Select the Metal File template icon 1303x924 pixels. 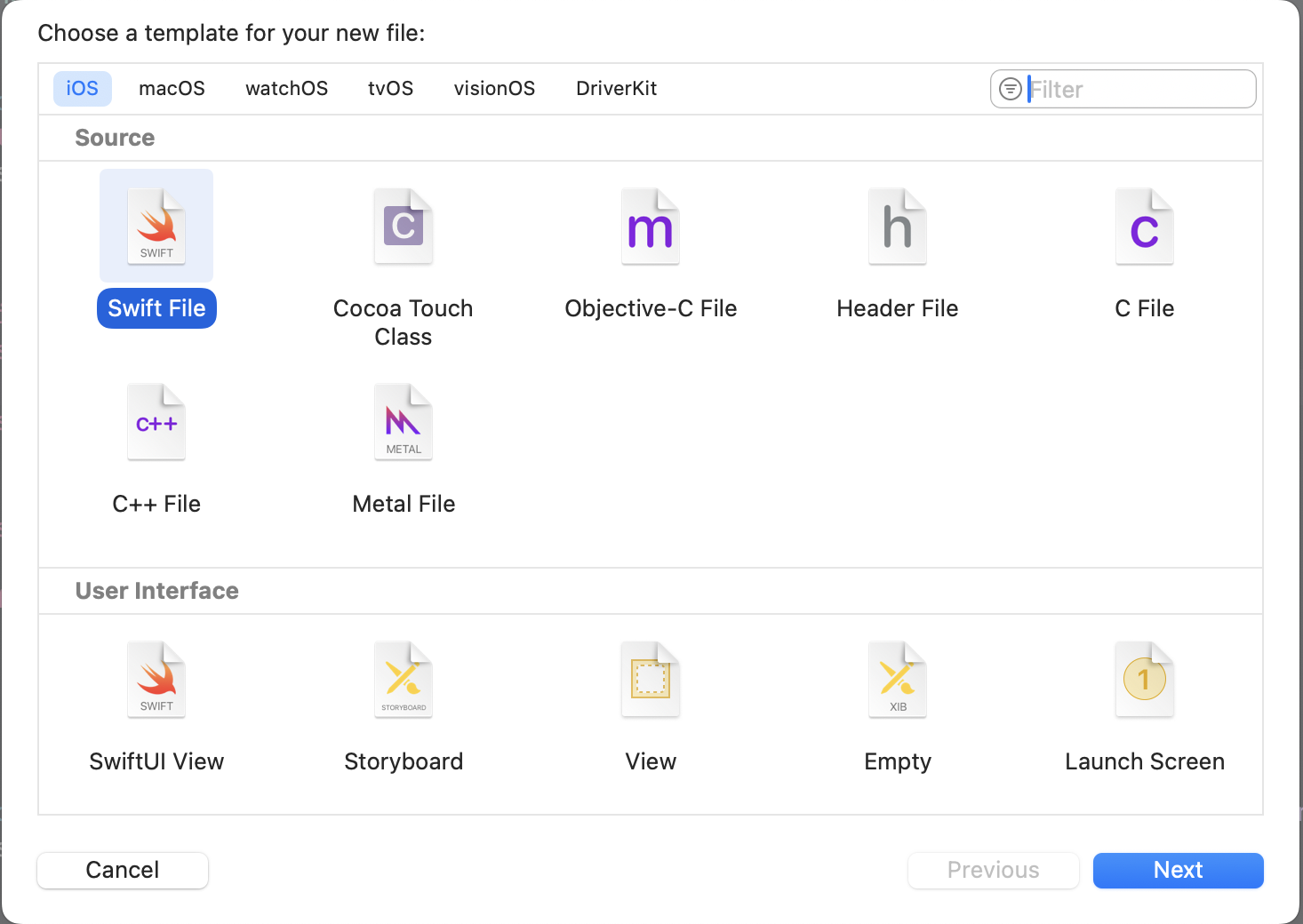(x=404, y=422)
